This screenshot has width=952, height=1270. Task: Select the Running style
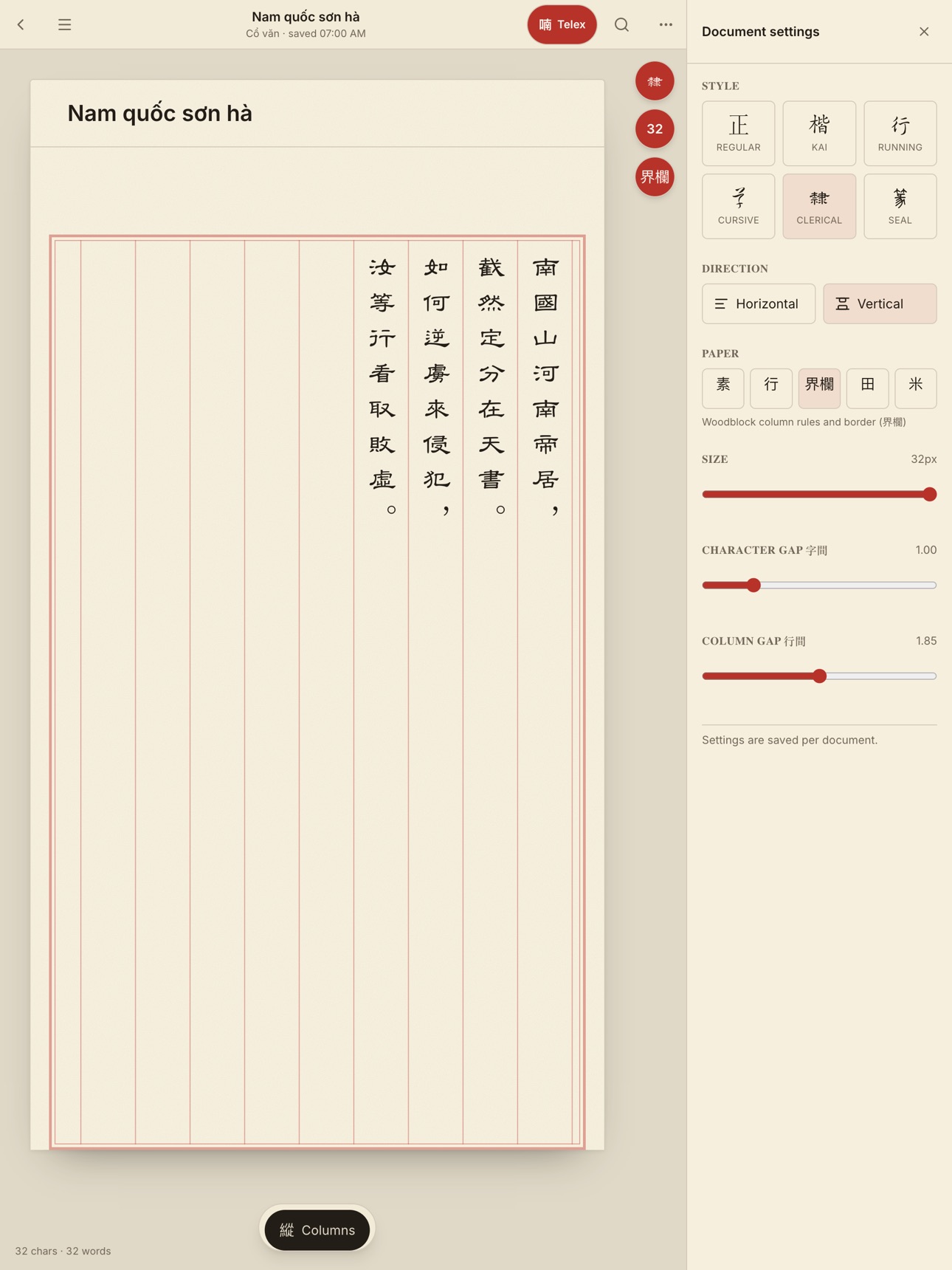(900, 134)
